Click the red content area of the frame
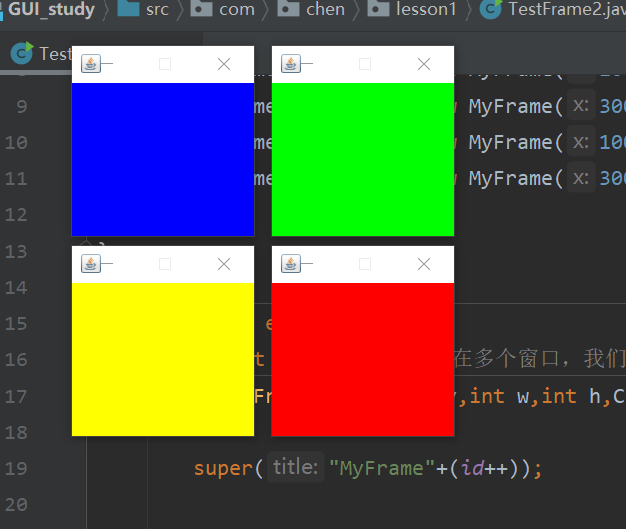 pos(363,359)
